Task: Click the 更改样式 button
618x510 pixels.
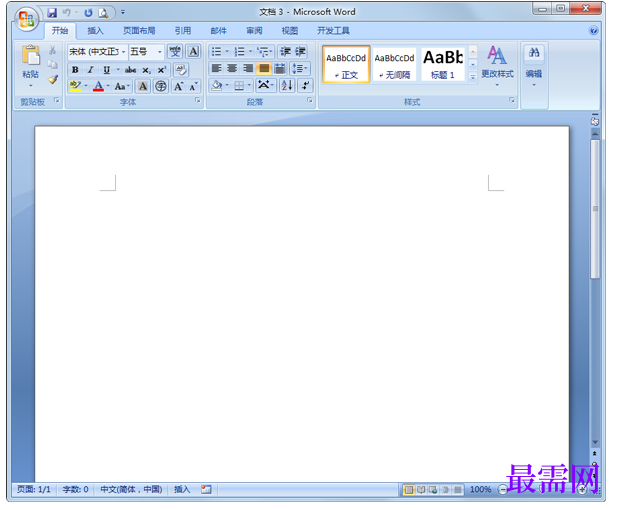Action: pyautogui.click(x=497, y=65)
